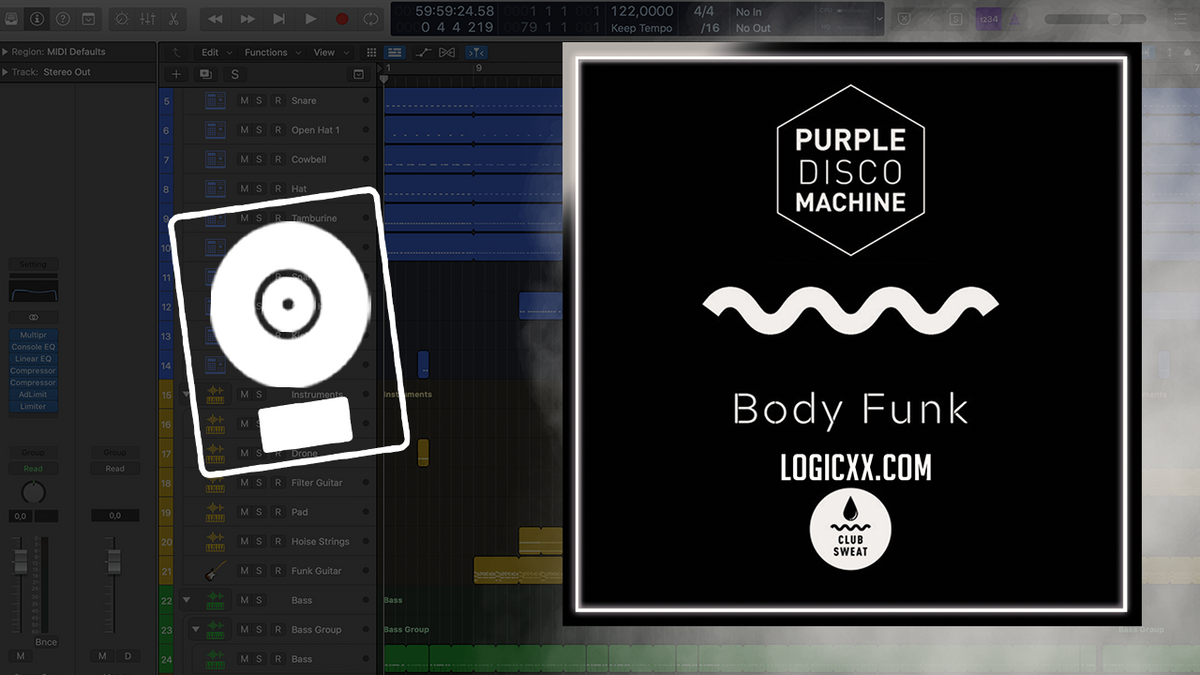Enable Catch Playhead mode
This screenshot has width=1200, height=675.
click(x=474, y=52)
